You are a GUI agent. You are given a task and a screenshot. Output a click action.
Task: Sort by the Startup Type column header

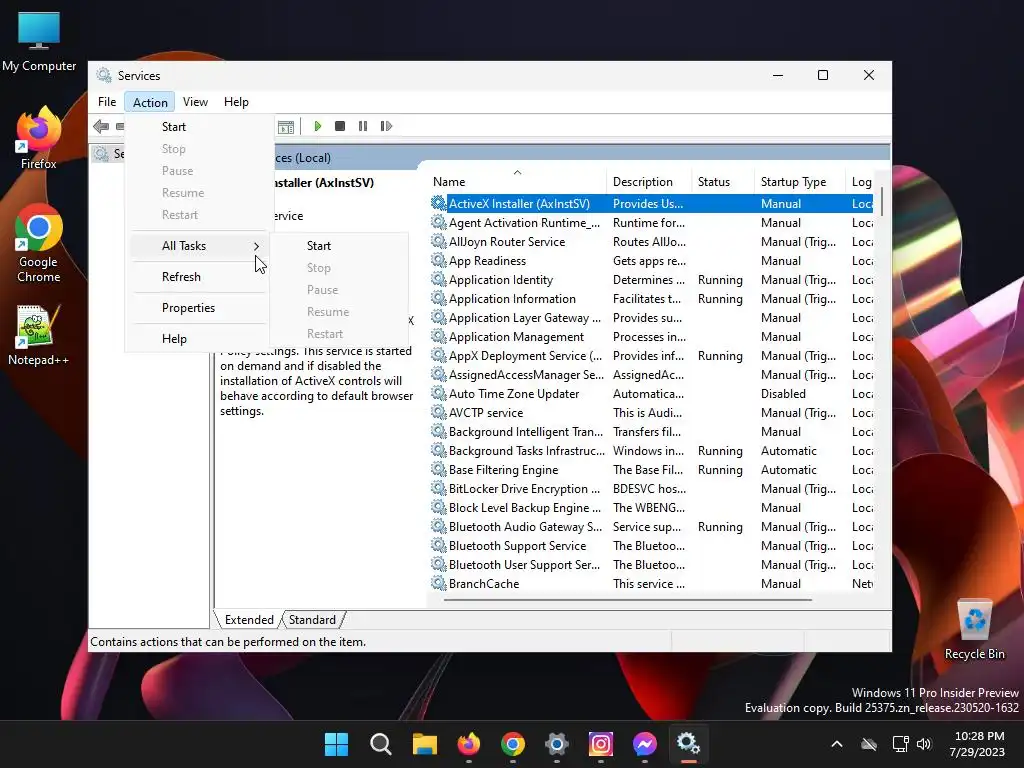coord(800,182)
